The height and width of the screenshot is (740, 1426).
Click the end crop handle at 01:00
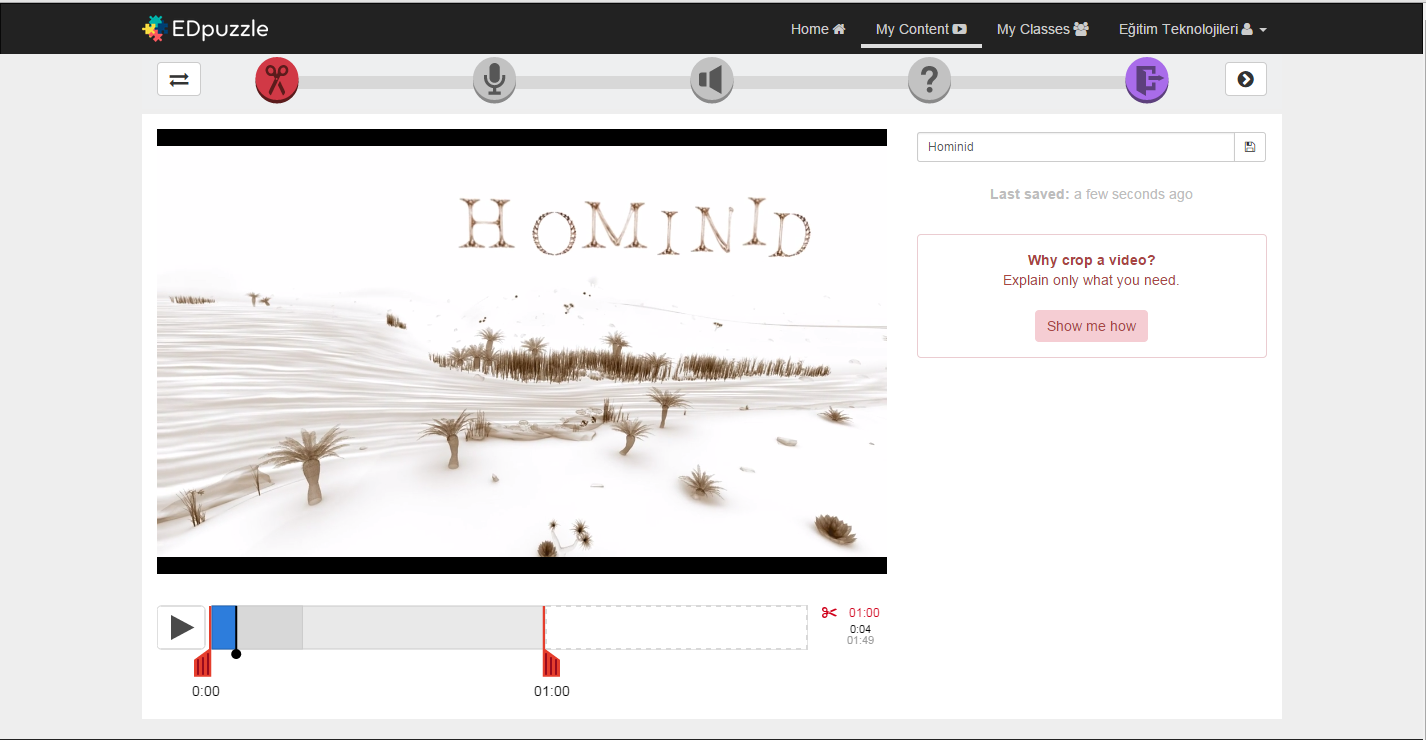point(551,663)
